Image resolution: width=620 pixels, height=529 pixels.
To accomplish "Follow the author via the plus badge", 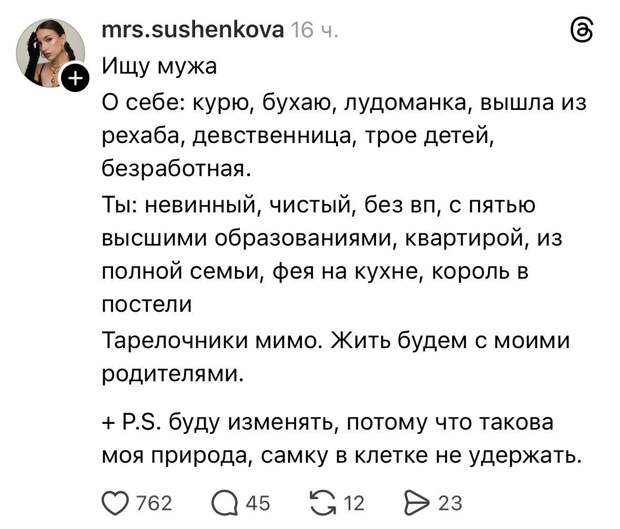I will (x=76, y=77).
